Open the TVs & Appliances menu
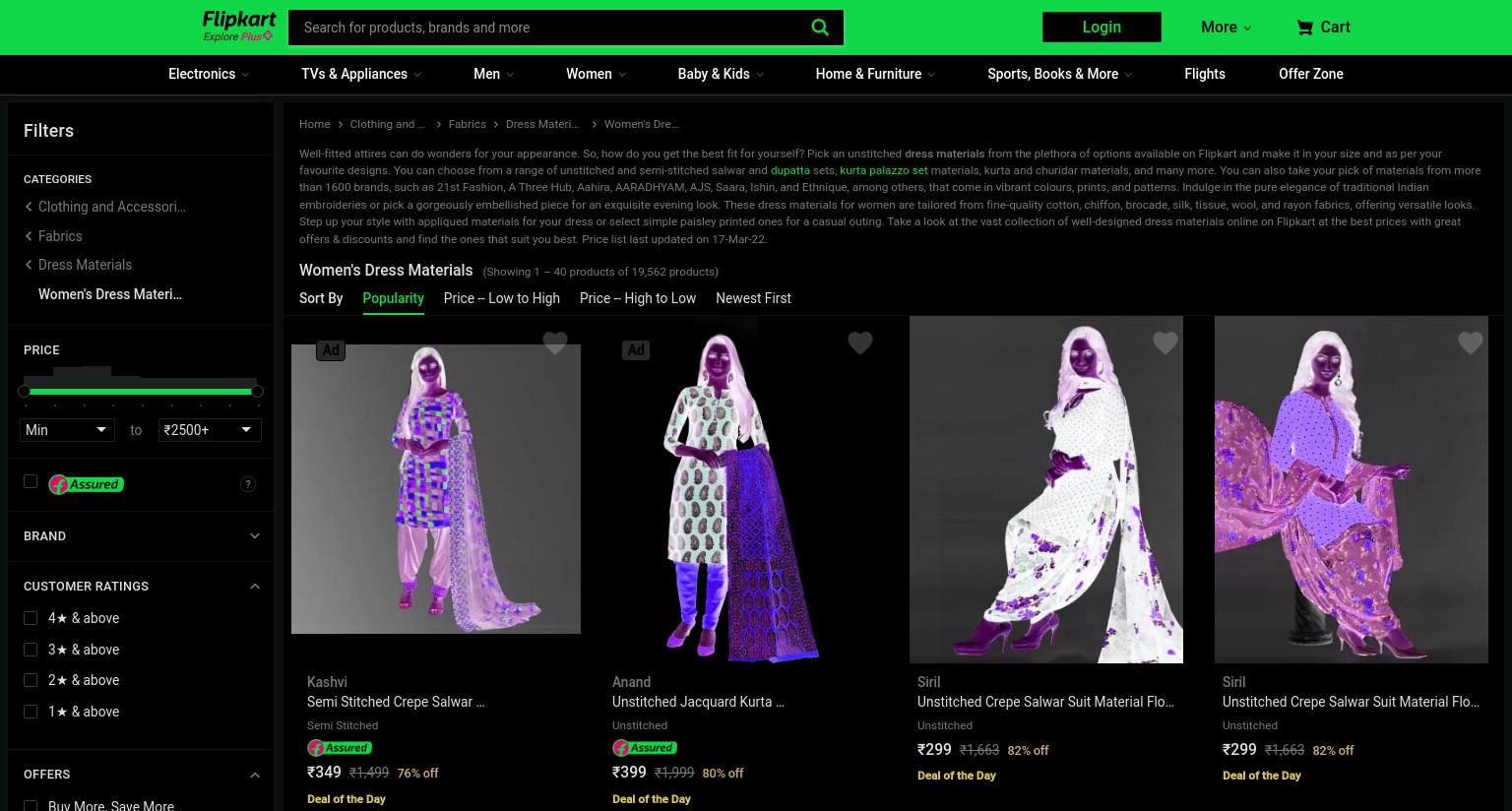Viewport: 1512px width, 811px height. (x=361, y=74)
